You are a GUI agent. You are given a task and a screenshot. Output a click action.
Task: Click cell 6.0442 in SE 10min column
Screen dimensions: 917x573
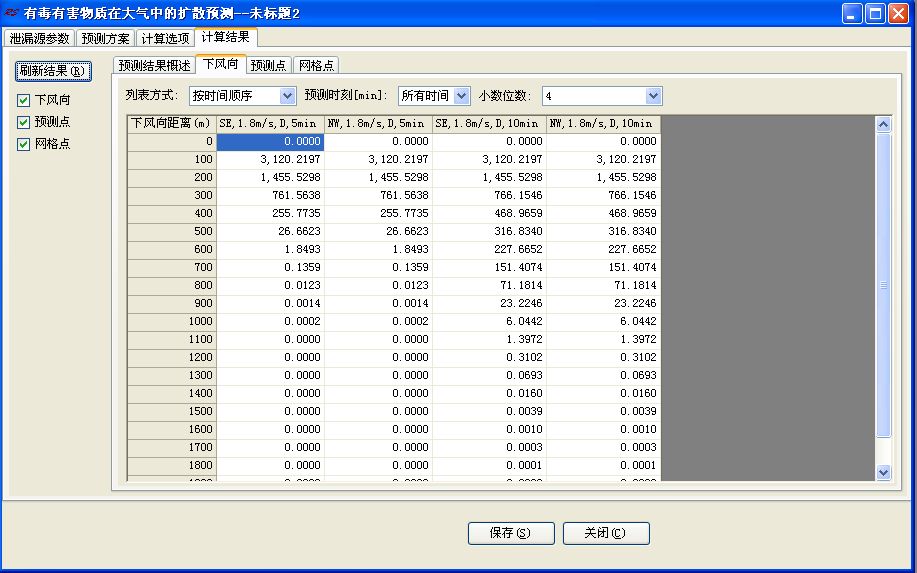[x=489, y=322]
